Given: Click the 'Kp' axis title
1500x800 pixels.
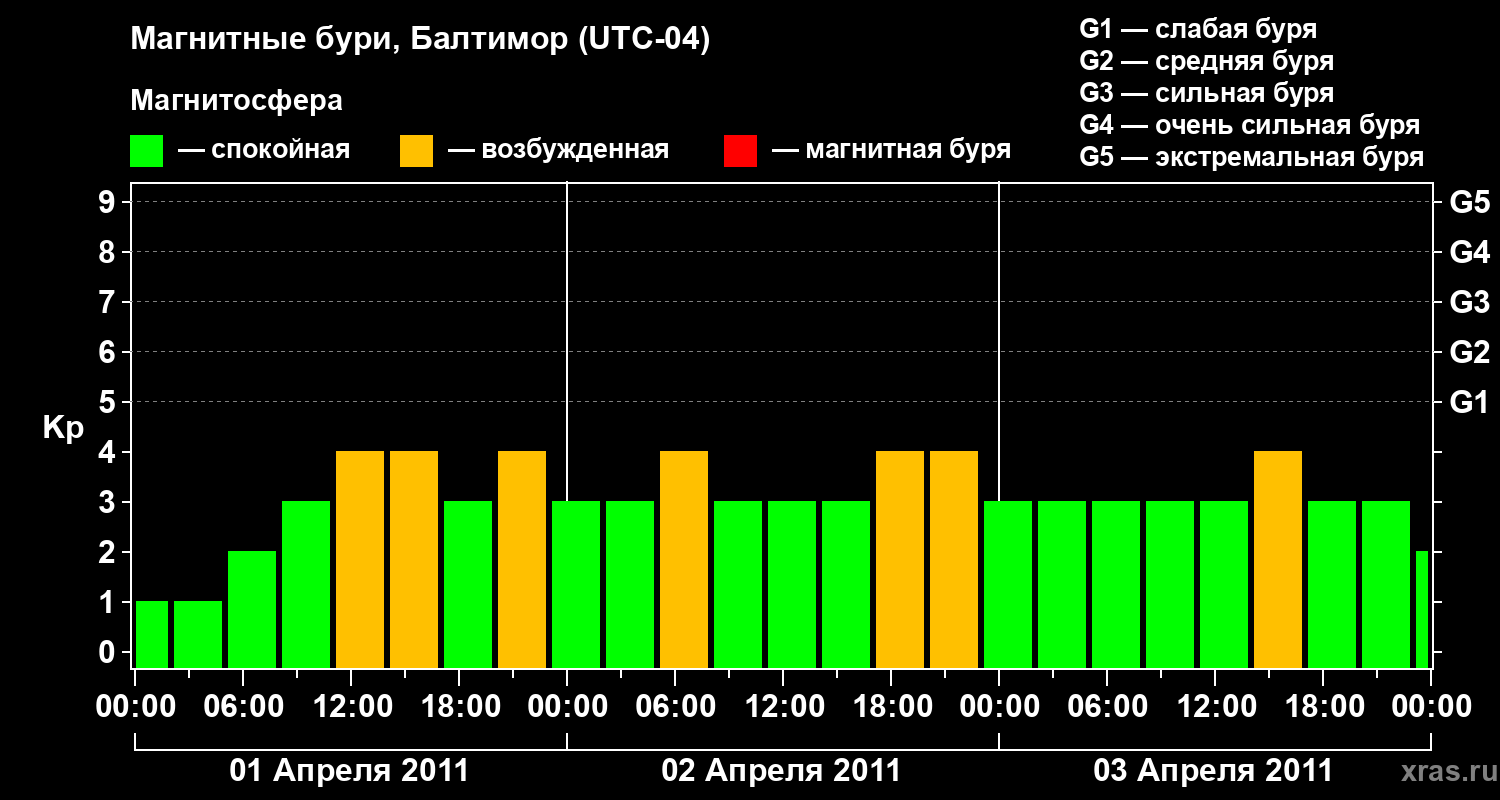Looking at the screenshot, I should [x=63, y=428].
